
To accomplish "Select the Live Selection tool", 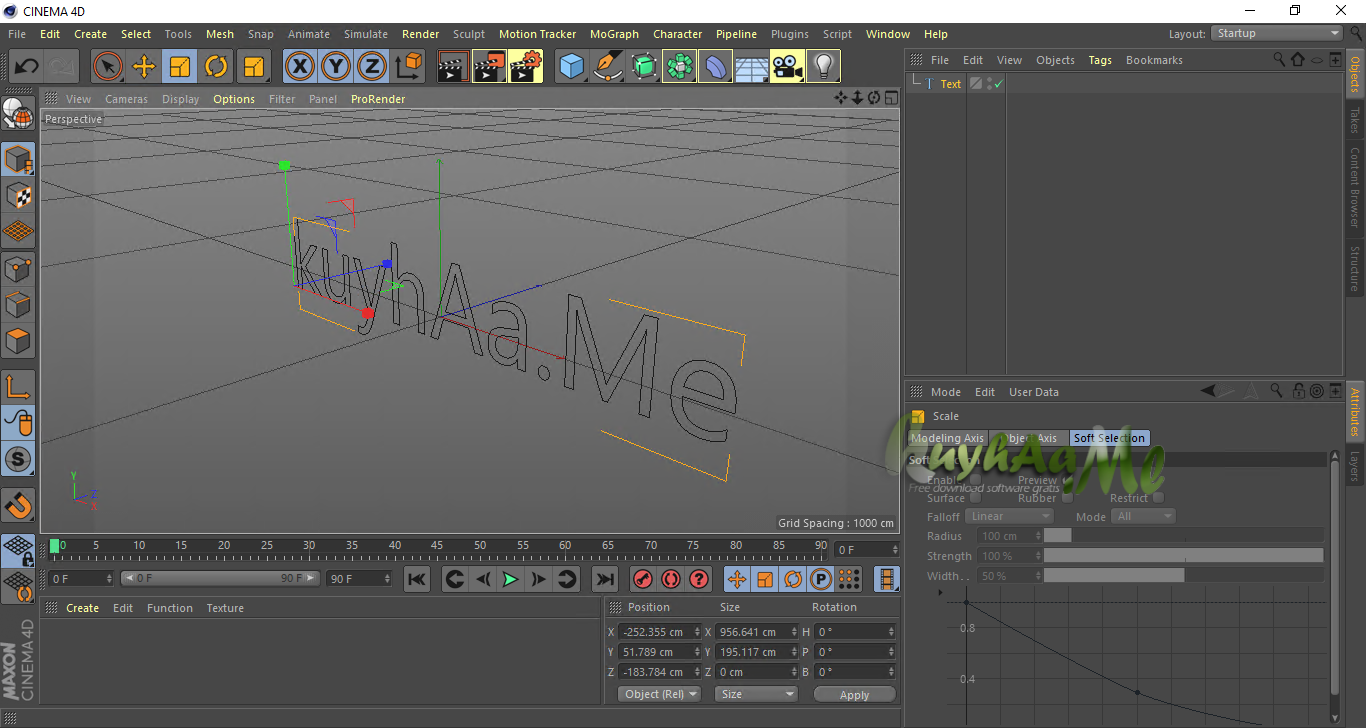I will coord(107,67).
